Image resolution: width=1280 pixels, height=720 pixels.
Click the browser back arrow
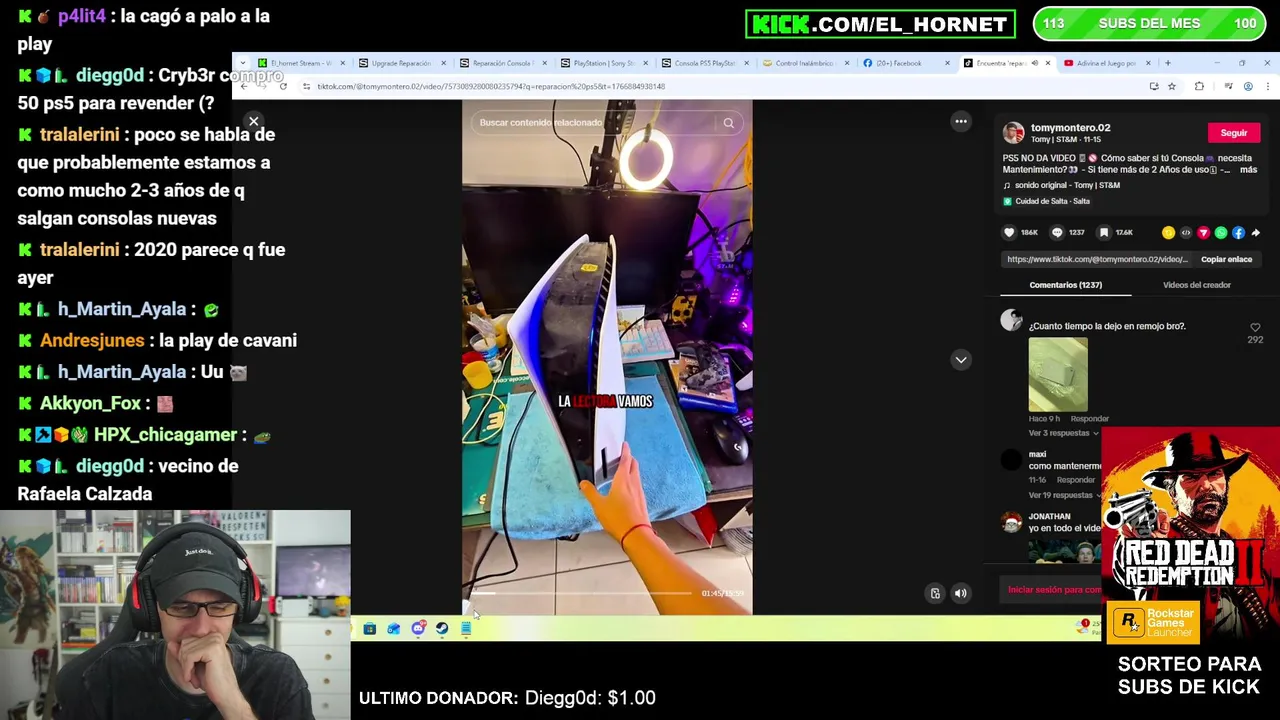[244, 87]
